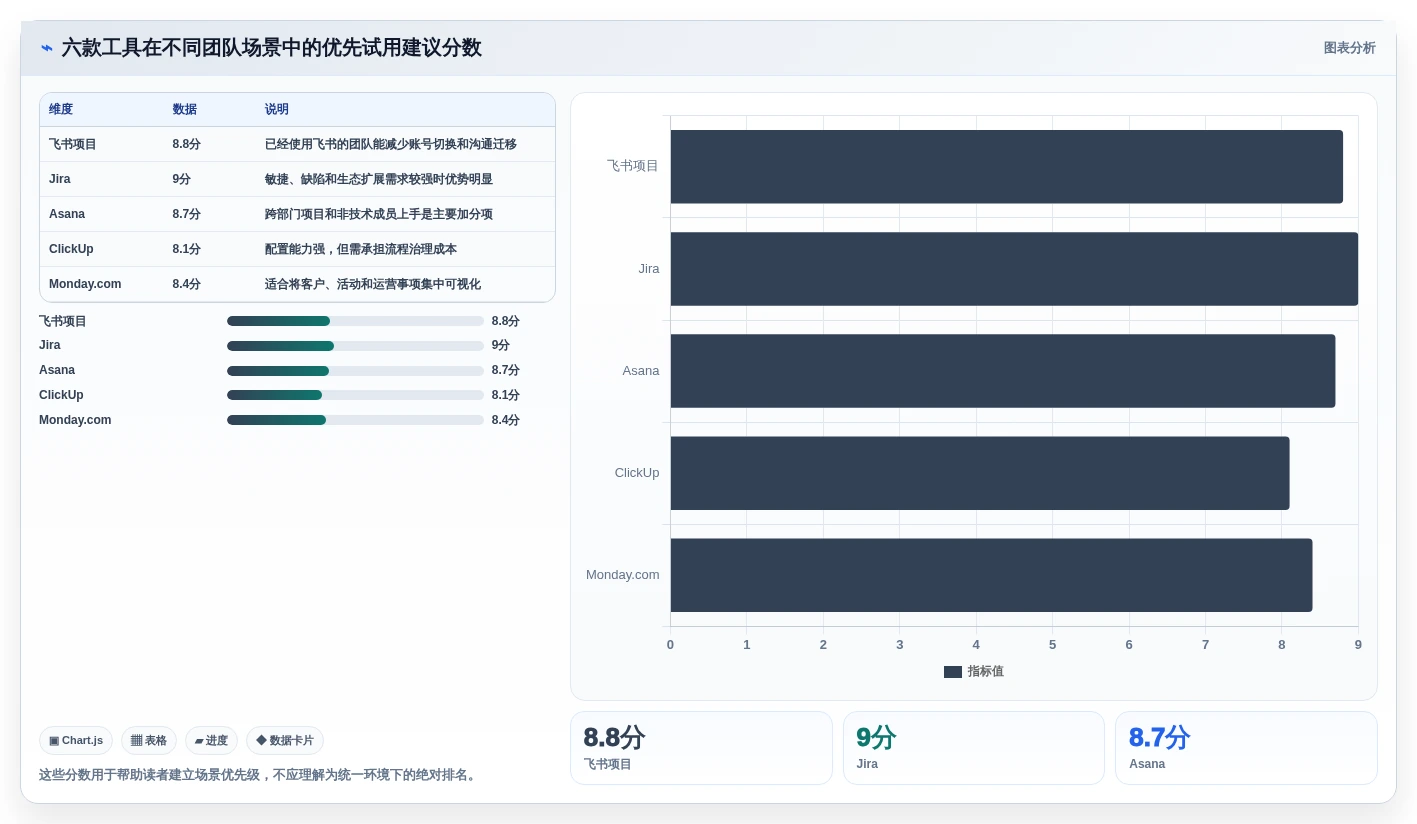This screenshot has width=1417, height=824.
Task: Click description 适合将客户、活动和运营事项集中可视化
Action: pos(373,284)
